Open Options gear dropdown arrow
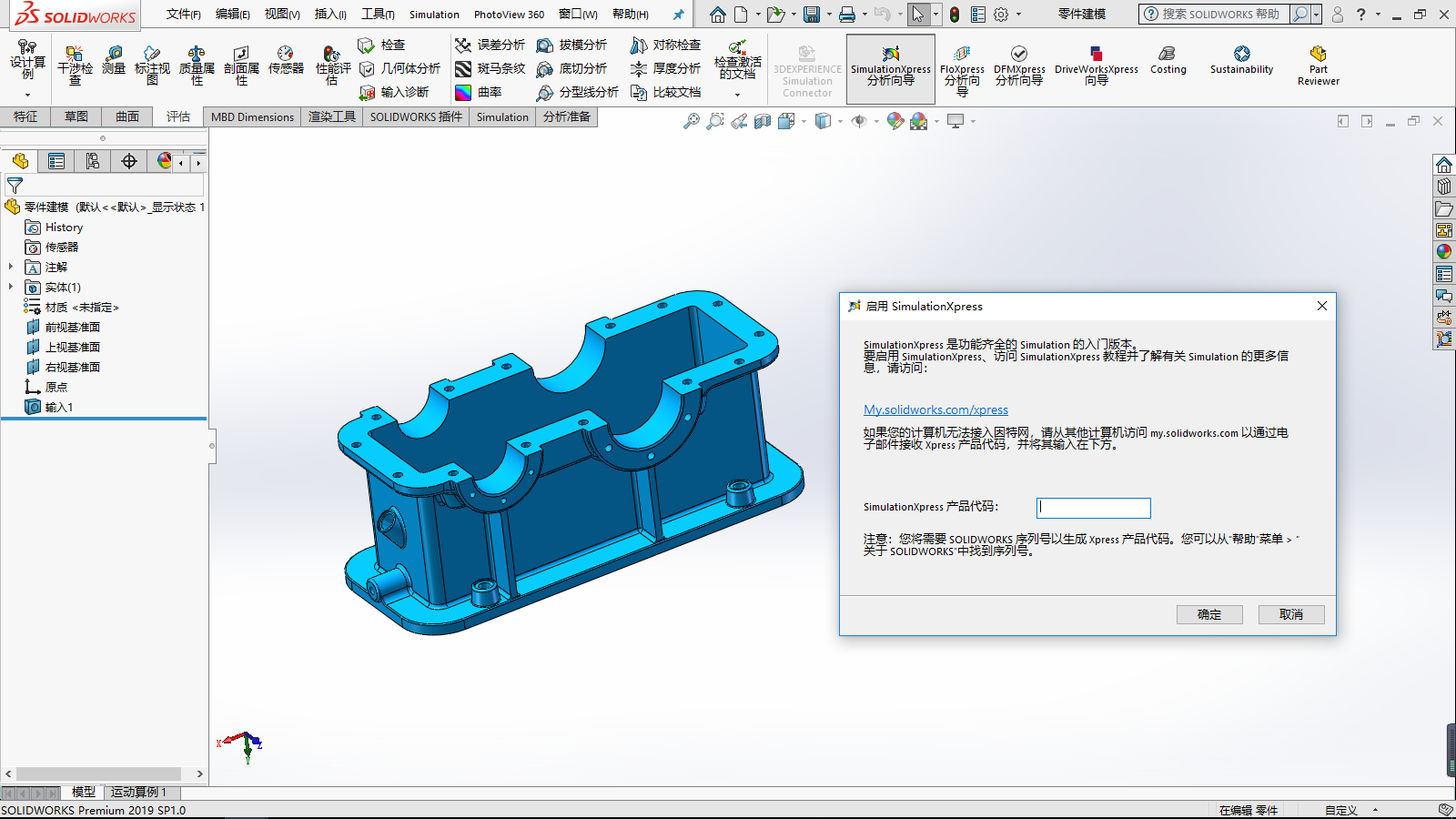This screenshot has height=819, width=1456. (1018, 15)
